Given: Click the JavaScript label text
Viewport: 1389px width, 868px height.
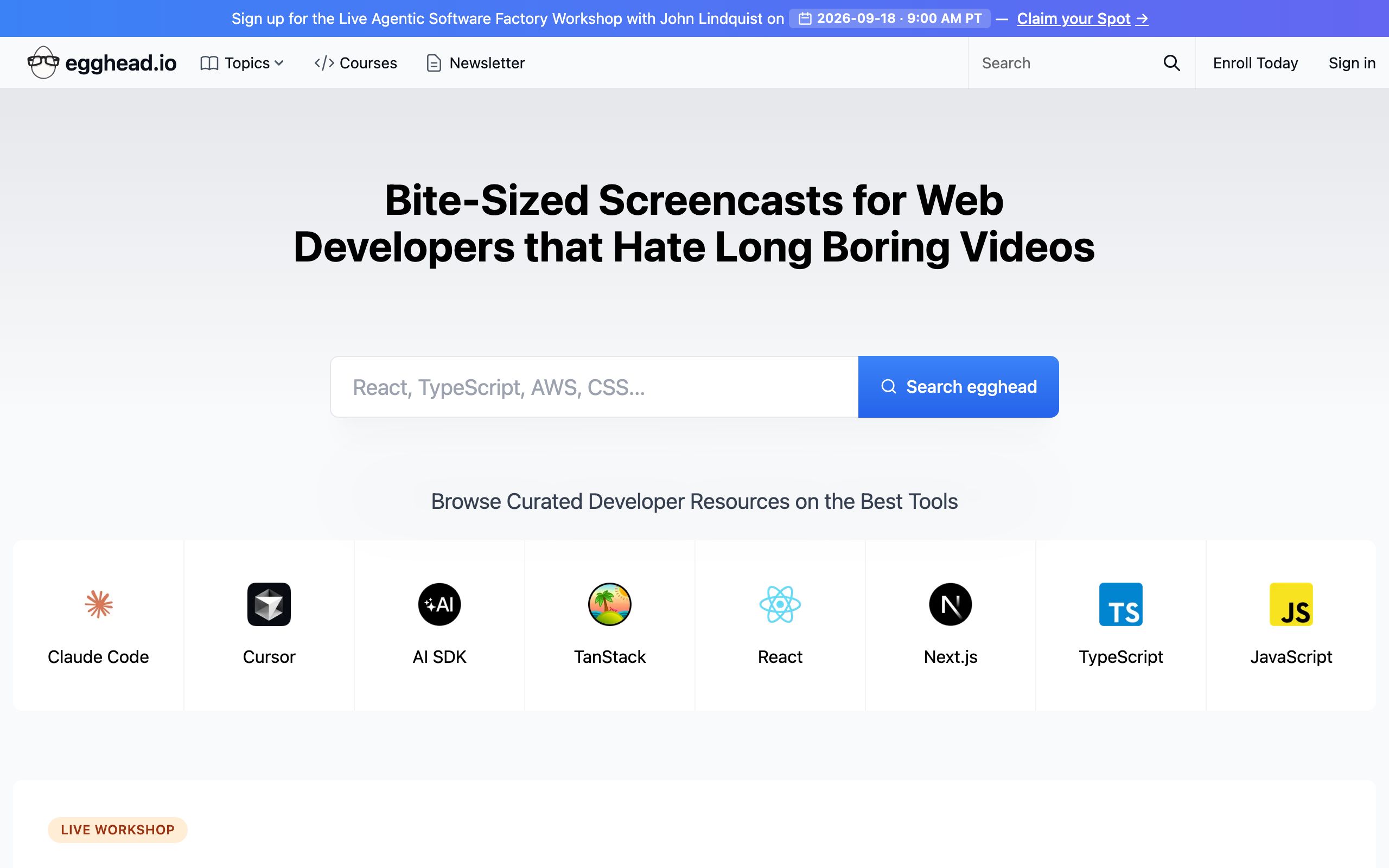Looking at the screenshot, I should 1291,657.
